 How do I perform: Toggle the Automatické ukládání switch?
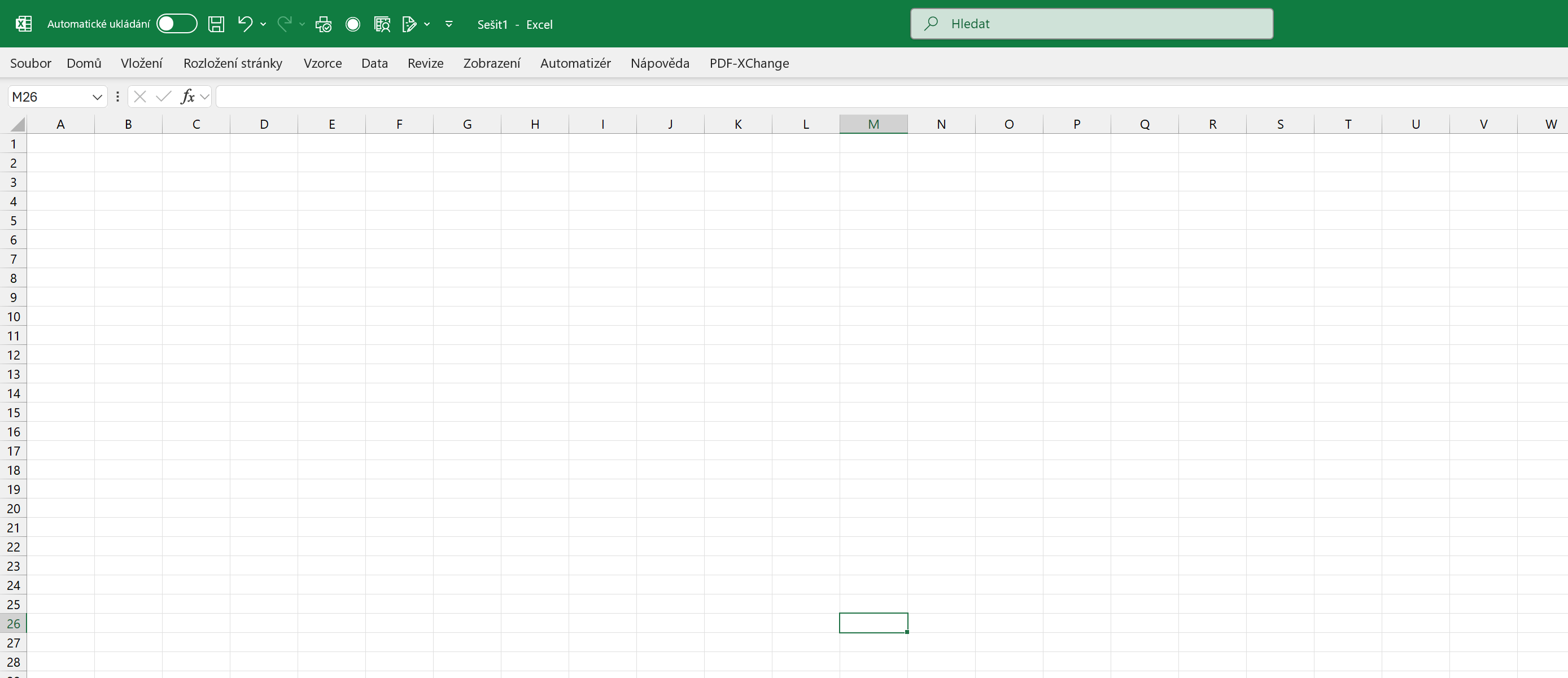[177, 24]
